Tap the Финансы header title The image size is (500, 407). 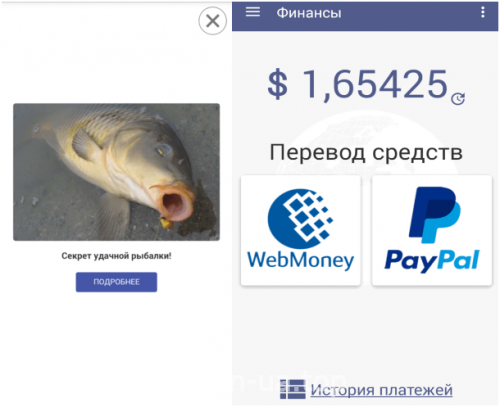[309, 13]
